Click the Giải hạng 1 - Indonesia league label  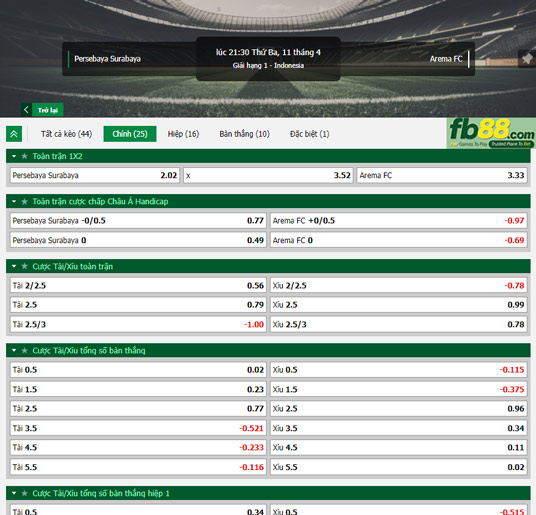268,65
